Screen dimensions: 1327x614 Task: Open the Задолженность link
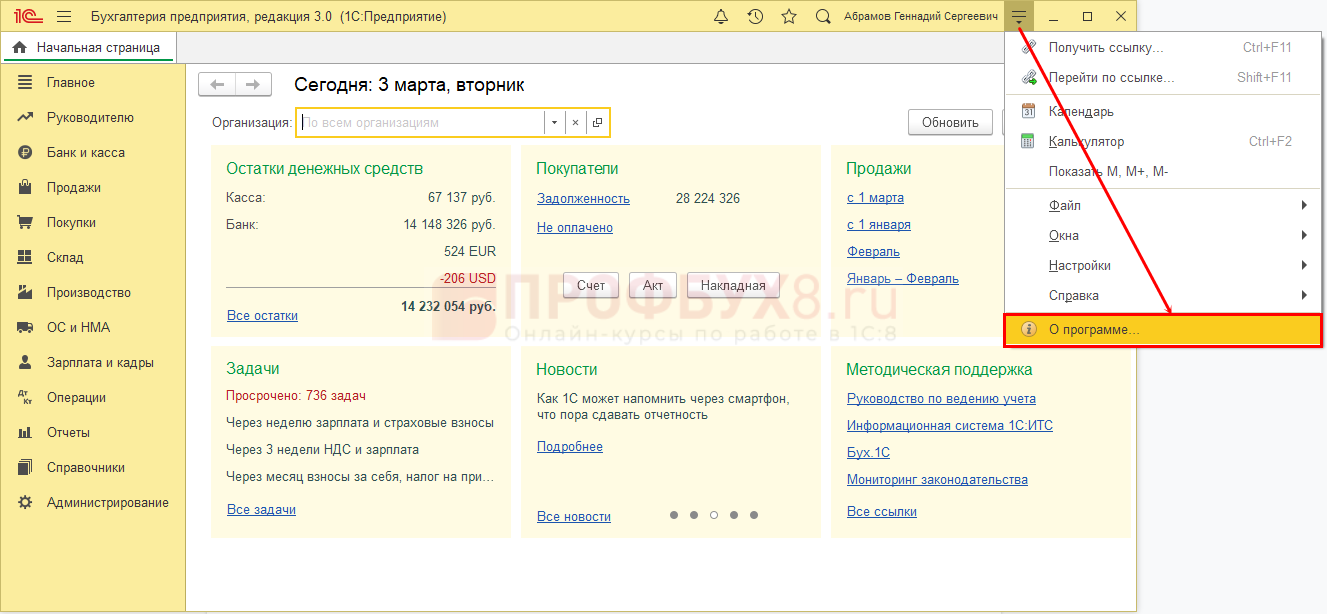(583, 198)
